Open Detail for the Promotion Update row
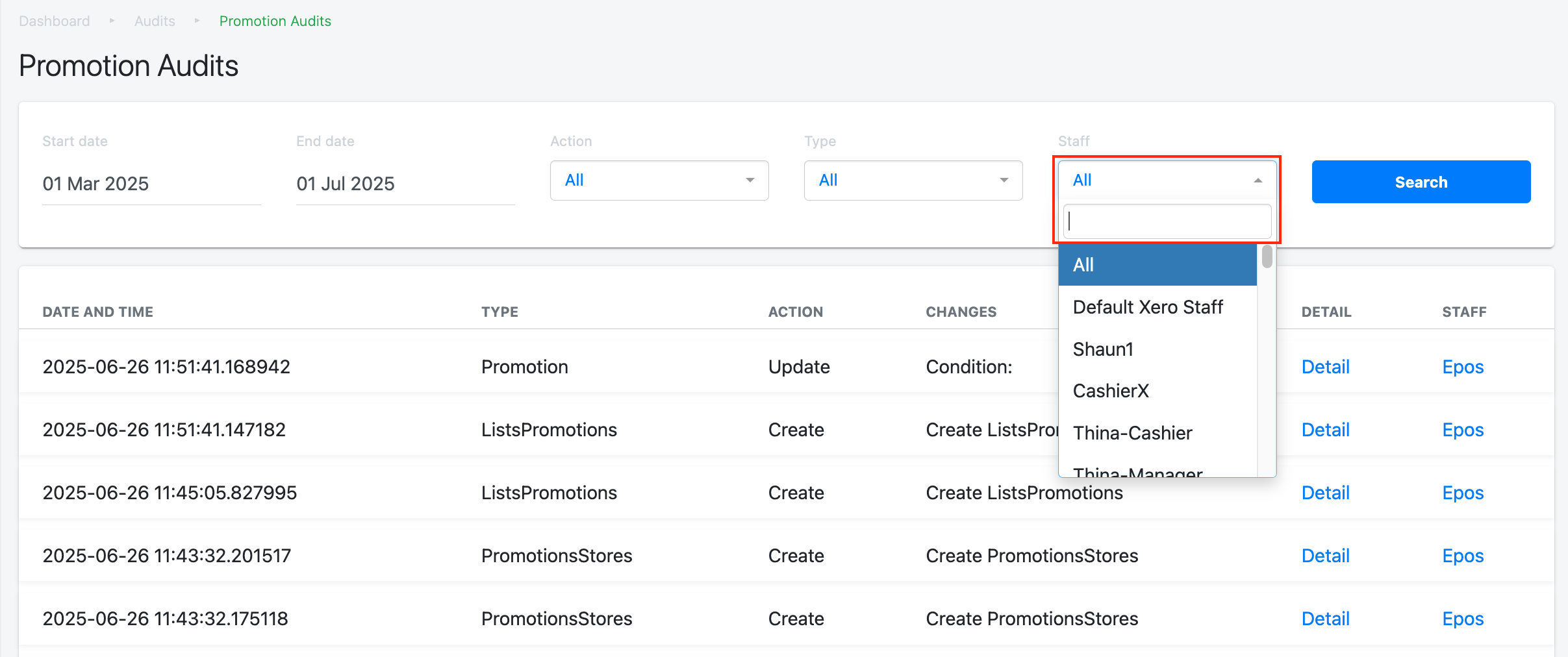Viewport: 1568px width, 657px height. click(x=1325, y=367)
